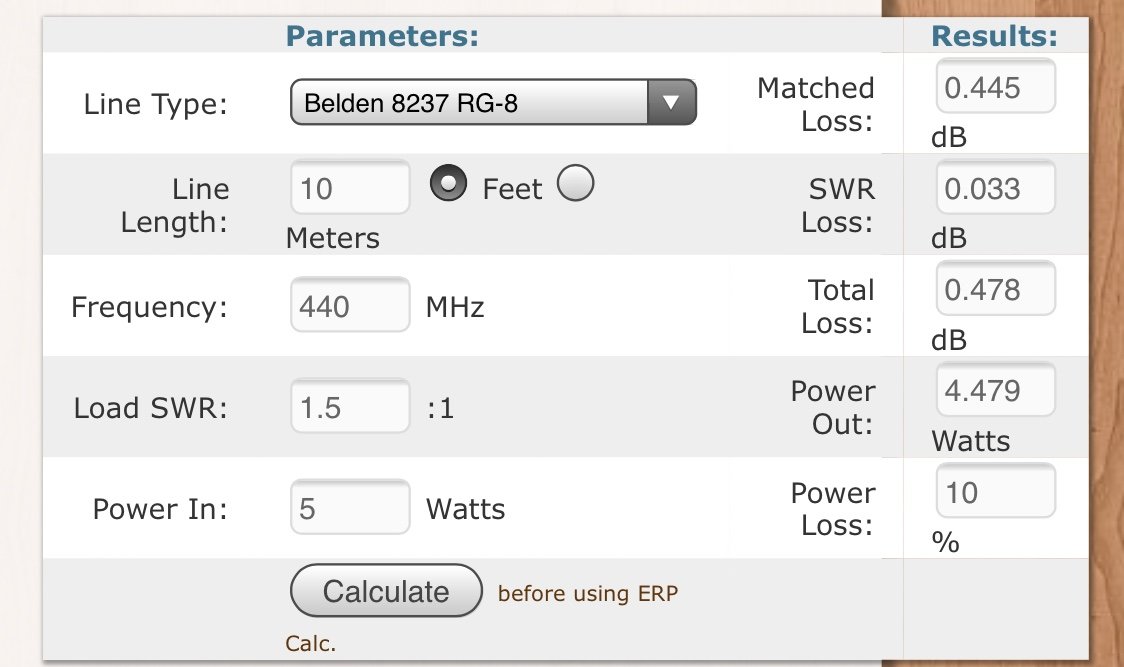Click the Power Out result field
This screenshot has width=1124, height=667.
[x=996, y=390]
